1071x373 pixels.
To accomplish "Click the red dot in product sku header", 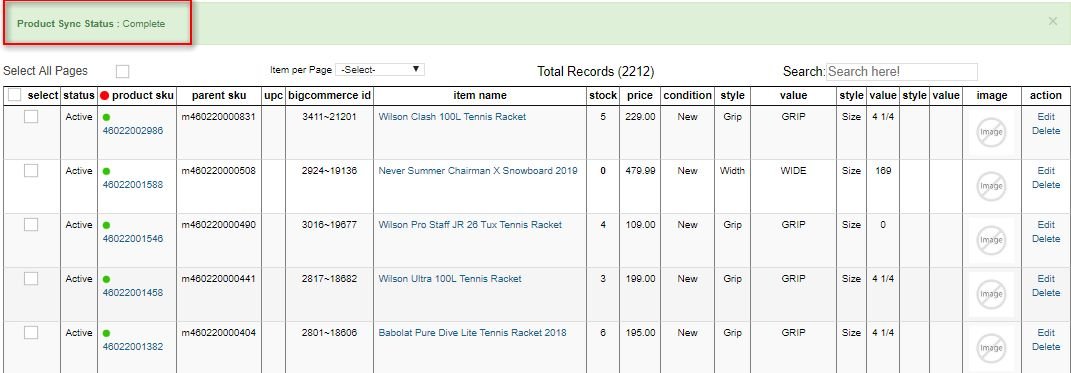I will tap(105, 96).
